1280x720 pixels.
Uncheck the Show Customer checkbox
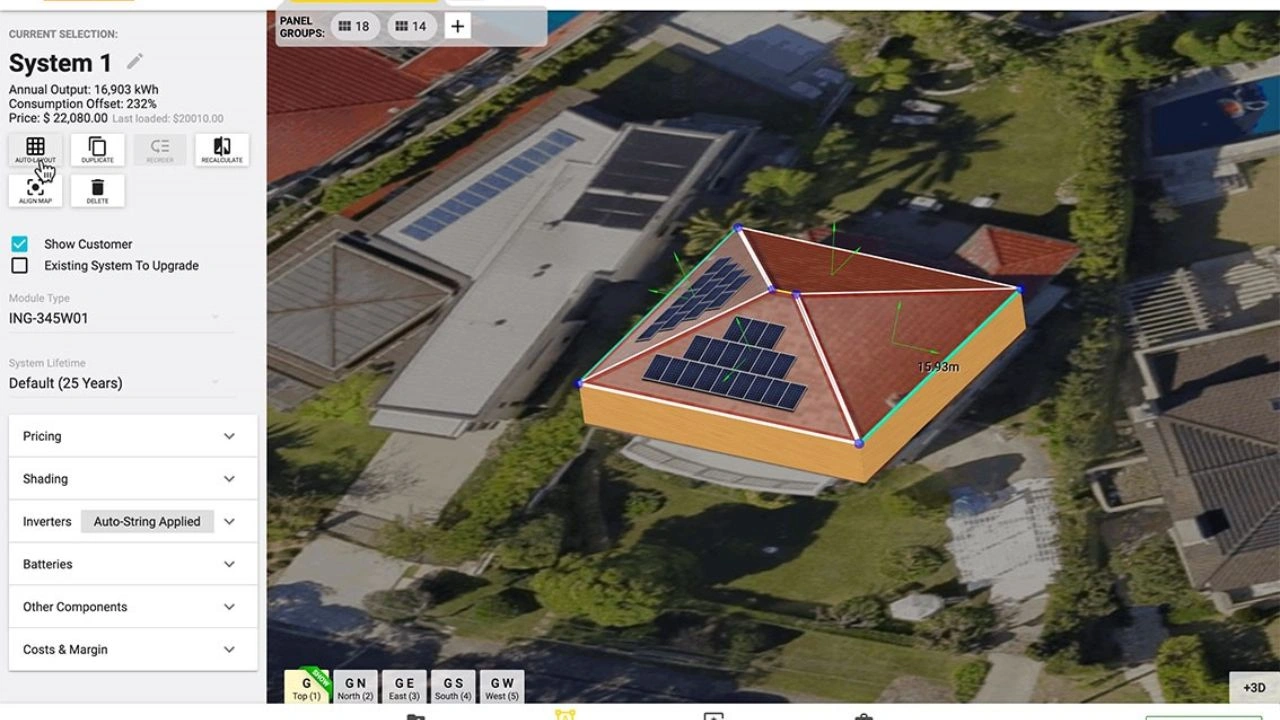pos(18,243)
